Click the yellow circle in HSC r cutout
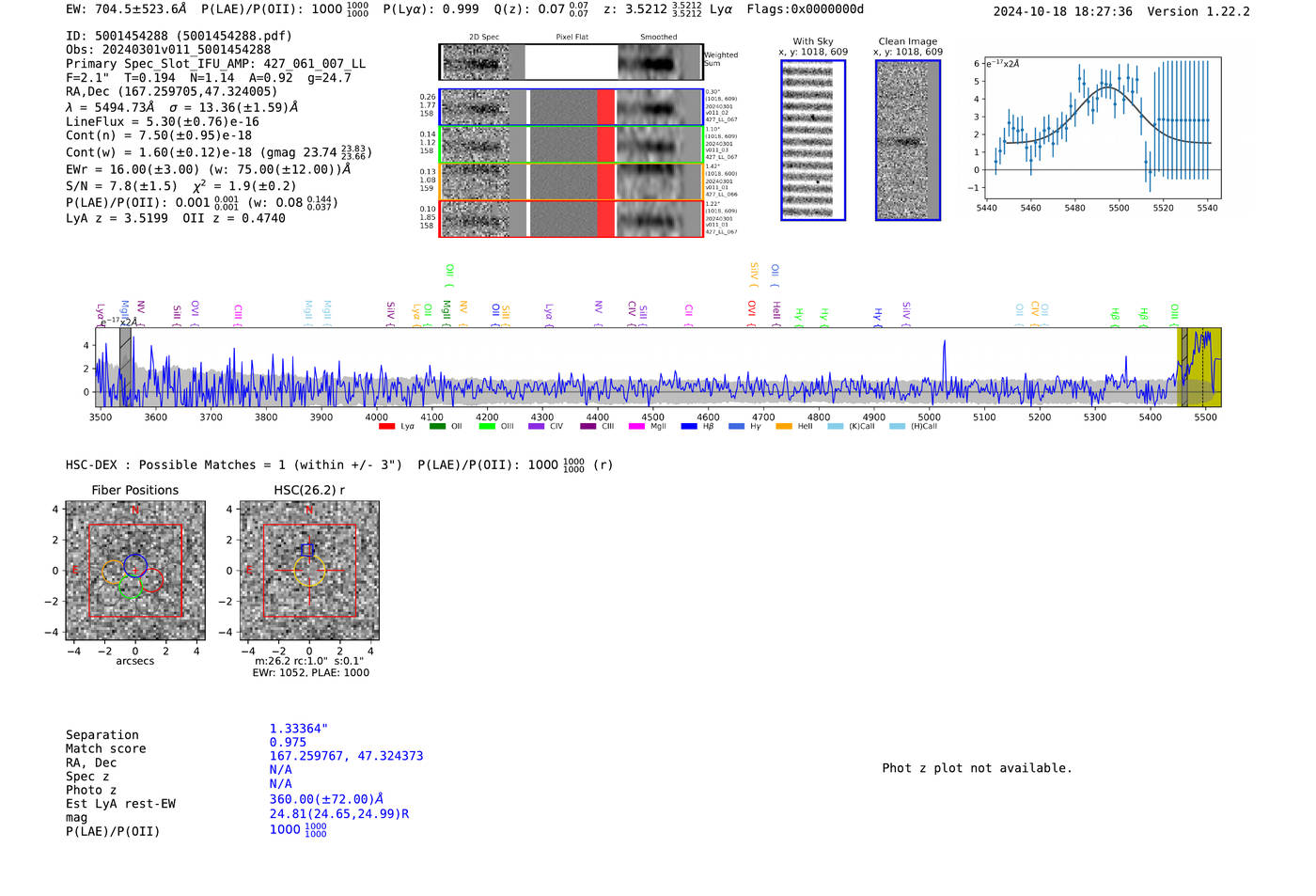The image size is (1316, 896). pos(309,571)
